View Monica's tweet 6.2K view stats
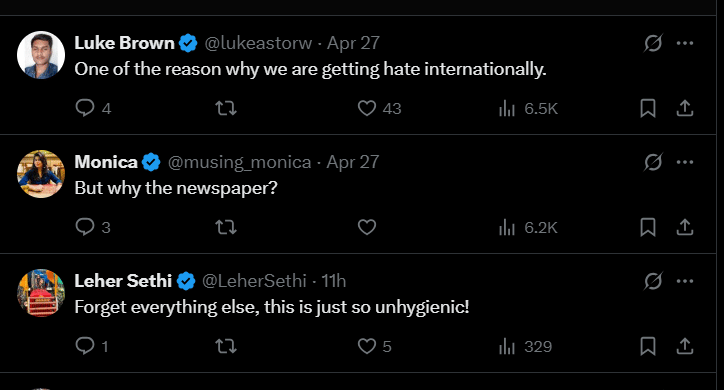 (528, 227)
